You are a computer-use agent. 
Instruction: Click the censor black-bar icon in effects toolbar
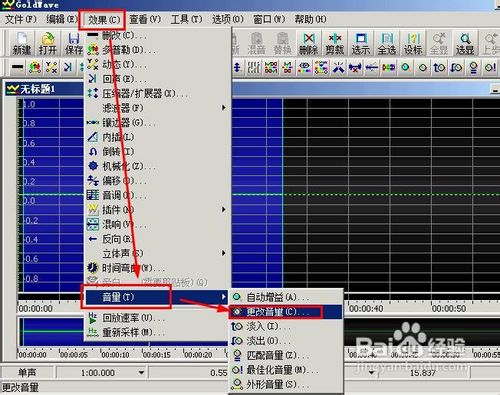[17, 68]
